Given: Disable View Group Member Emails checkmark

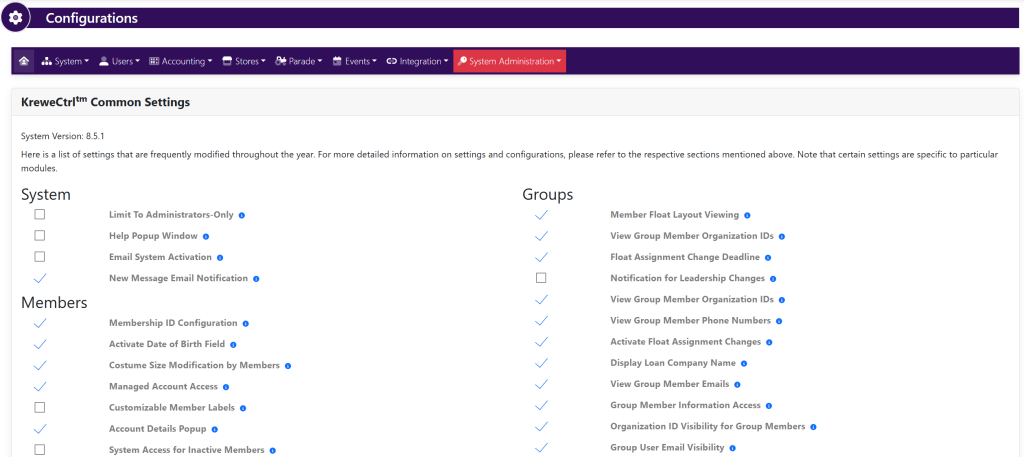Looking at the screenshot, I should (x=541, y=384).
